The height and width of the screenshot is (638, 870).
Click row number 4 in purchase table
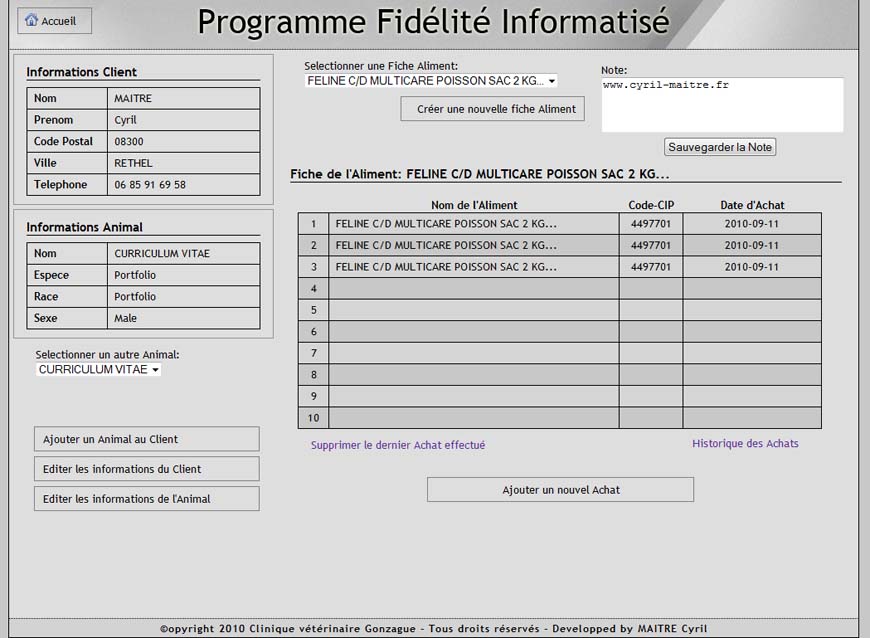click(313, 288)
